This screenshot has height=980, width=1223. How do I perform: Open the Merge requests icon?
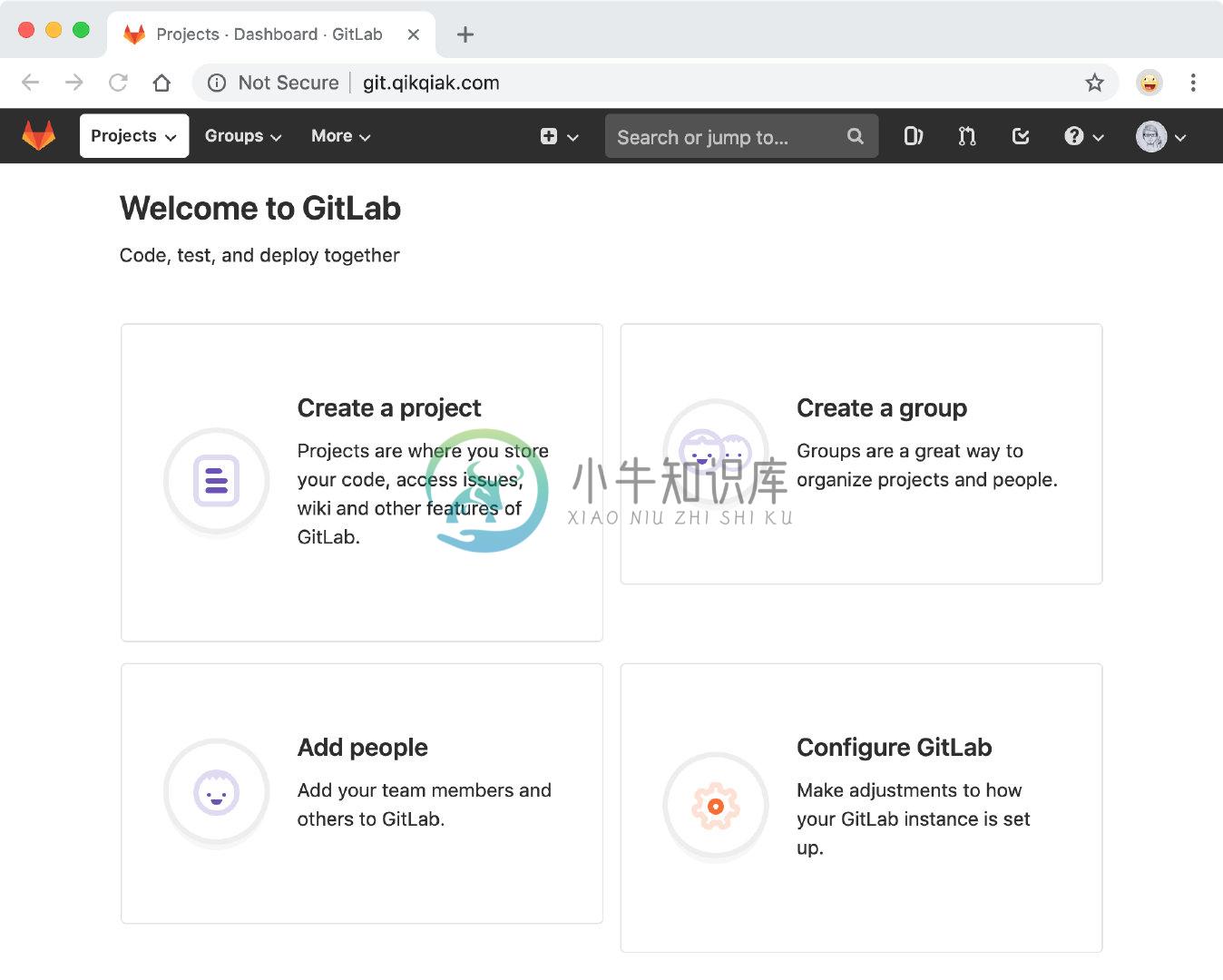[967, 136]
